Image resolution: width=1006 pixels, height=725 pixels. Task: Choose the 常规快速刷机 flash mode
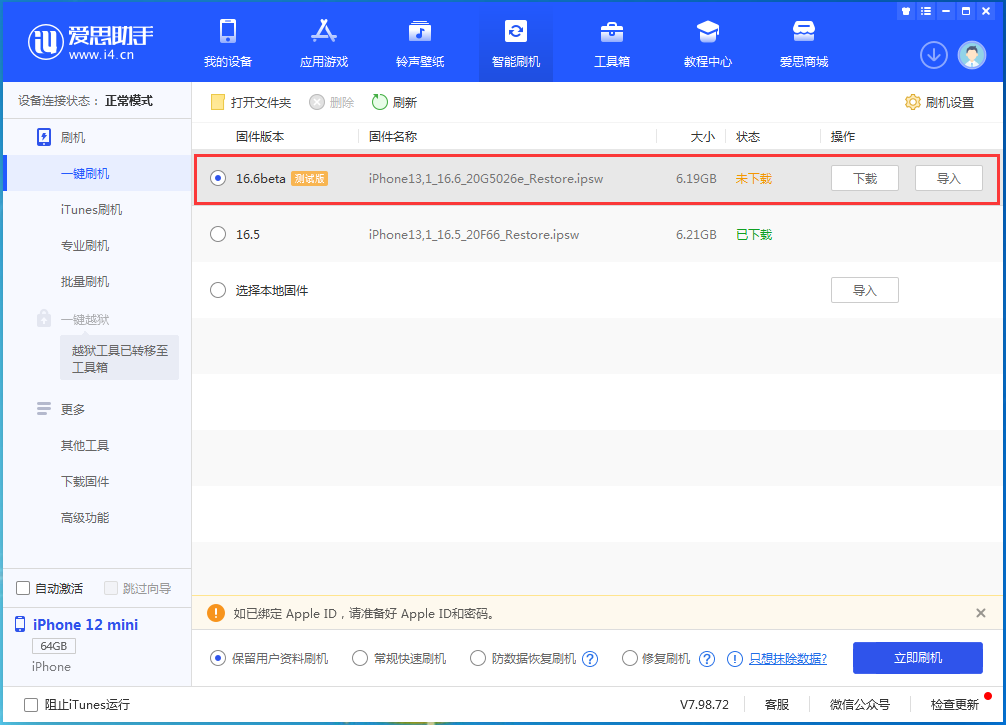[x=362, y=658]
